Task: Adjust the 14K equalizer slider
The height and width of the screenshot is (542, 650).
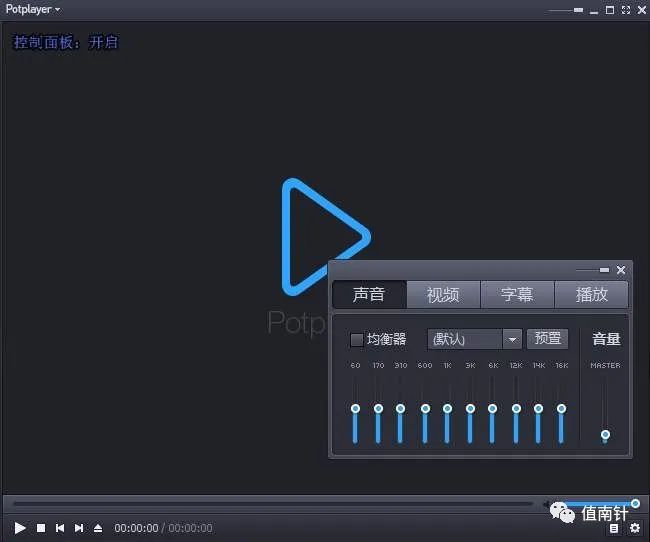Action: pos(538,409)
